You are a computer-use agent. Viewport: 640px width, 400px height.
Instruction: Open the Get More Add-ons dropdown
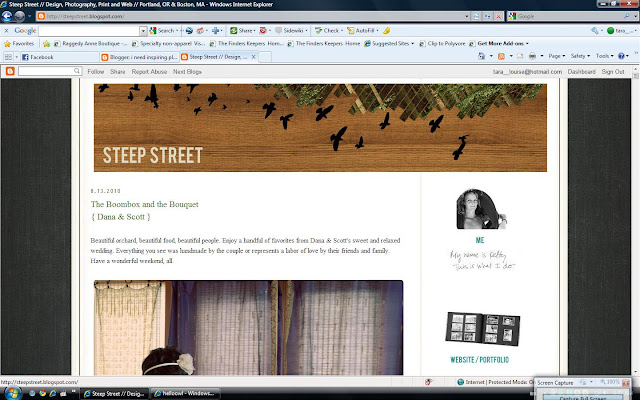[x=499, y=43]
